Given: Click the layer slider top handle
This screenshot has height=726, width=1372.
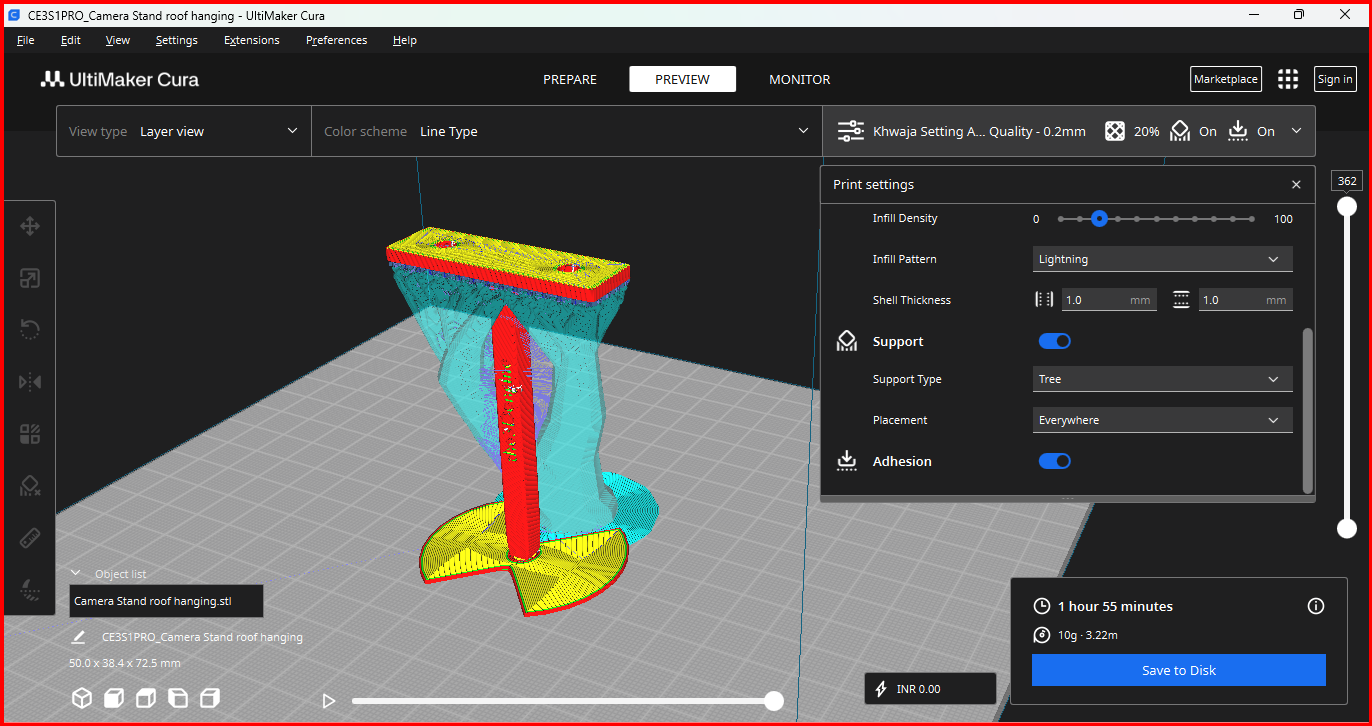Looking at the screenshot, I should coord(1348,206).
